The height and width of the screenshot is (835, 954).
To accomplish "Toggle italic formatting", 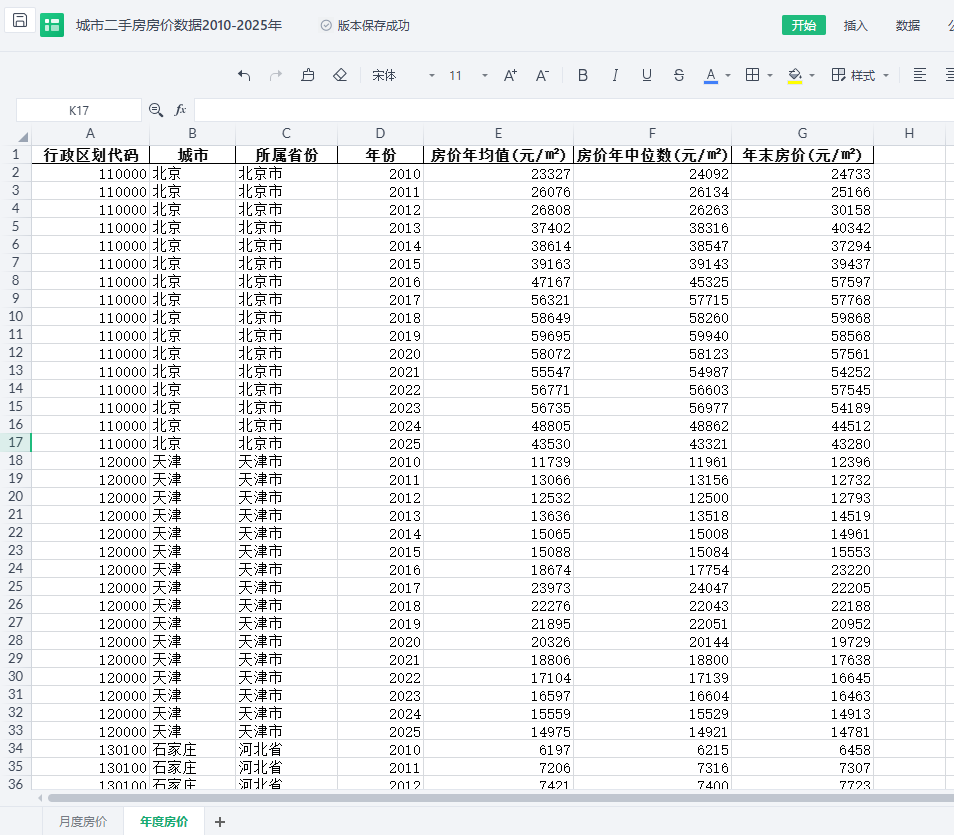I will (x=615, y=75).
